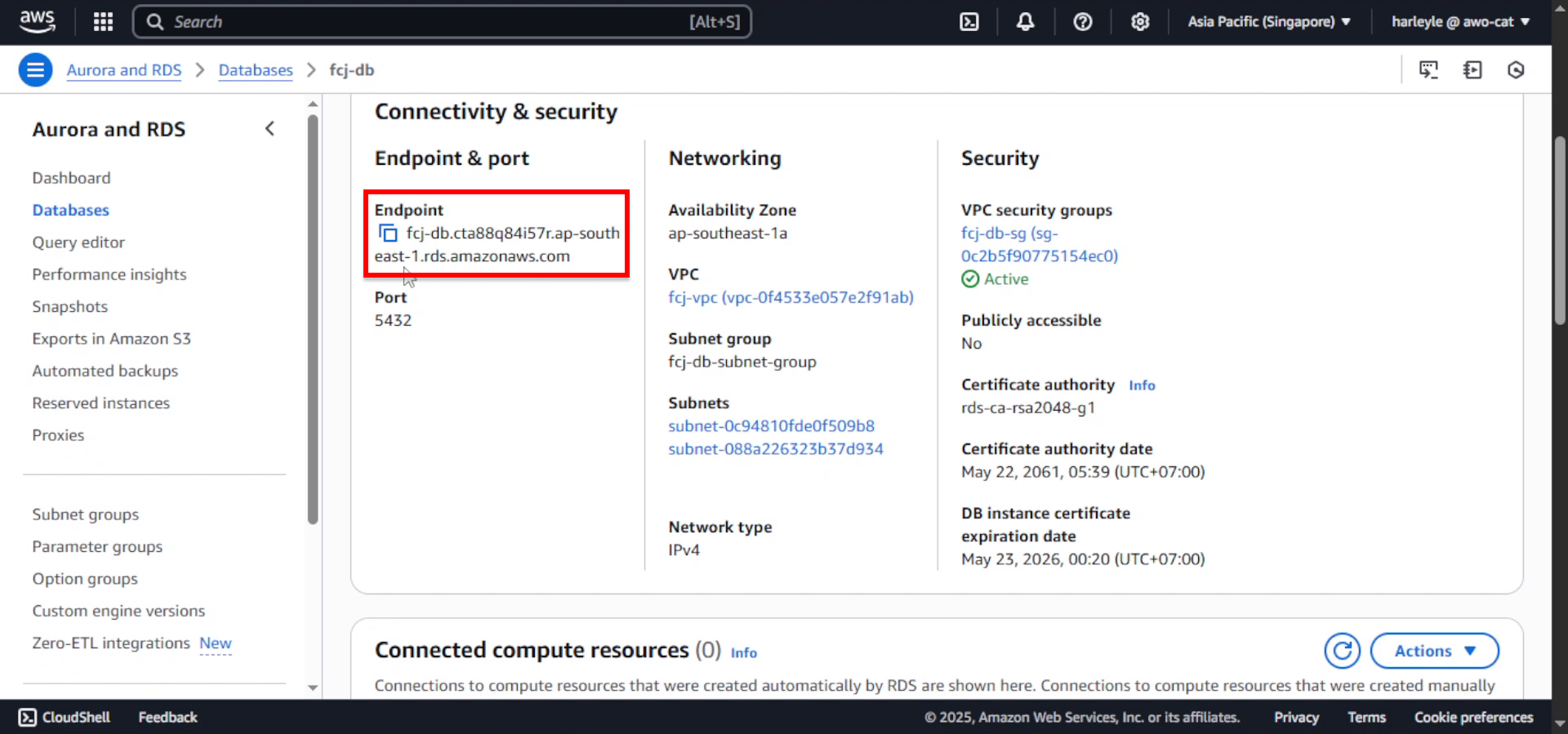Select Databases in sidebar
This screenshot has width=1568, height=734.
[70, 210]
